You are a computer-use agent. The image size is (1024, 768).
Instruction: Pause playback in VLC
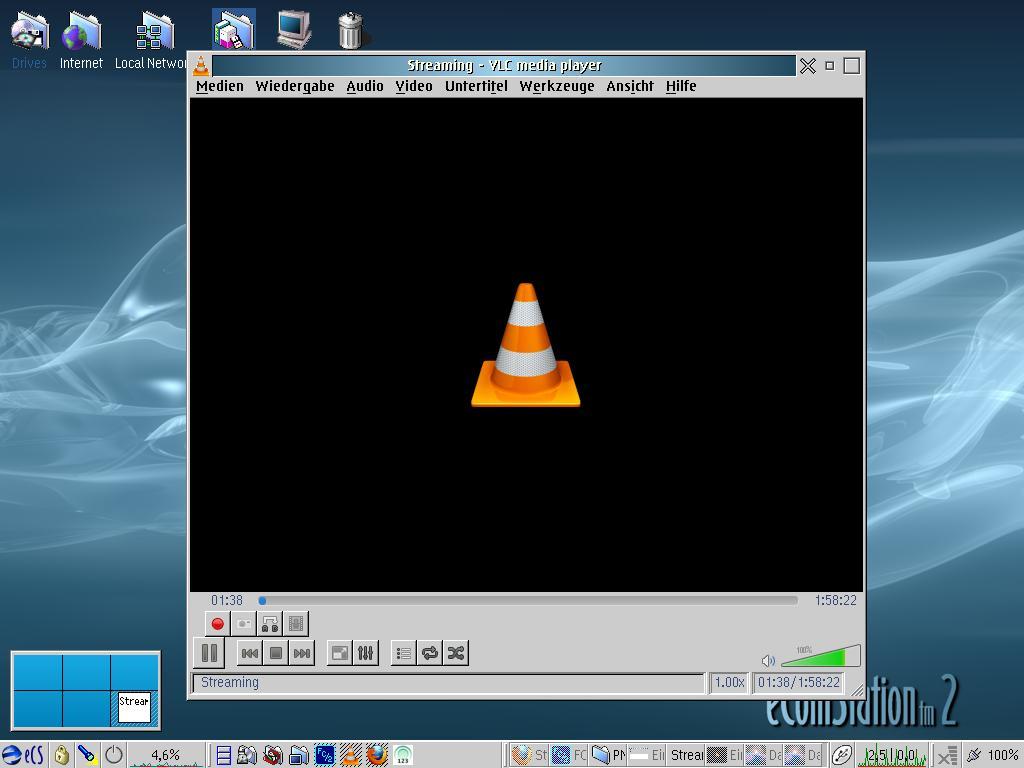[x=210, y=652]
